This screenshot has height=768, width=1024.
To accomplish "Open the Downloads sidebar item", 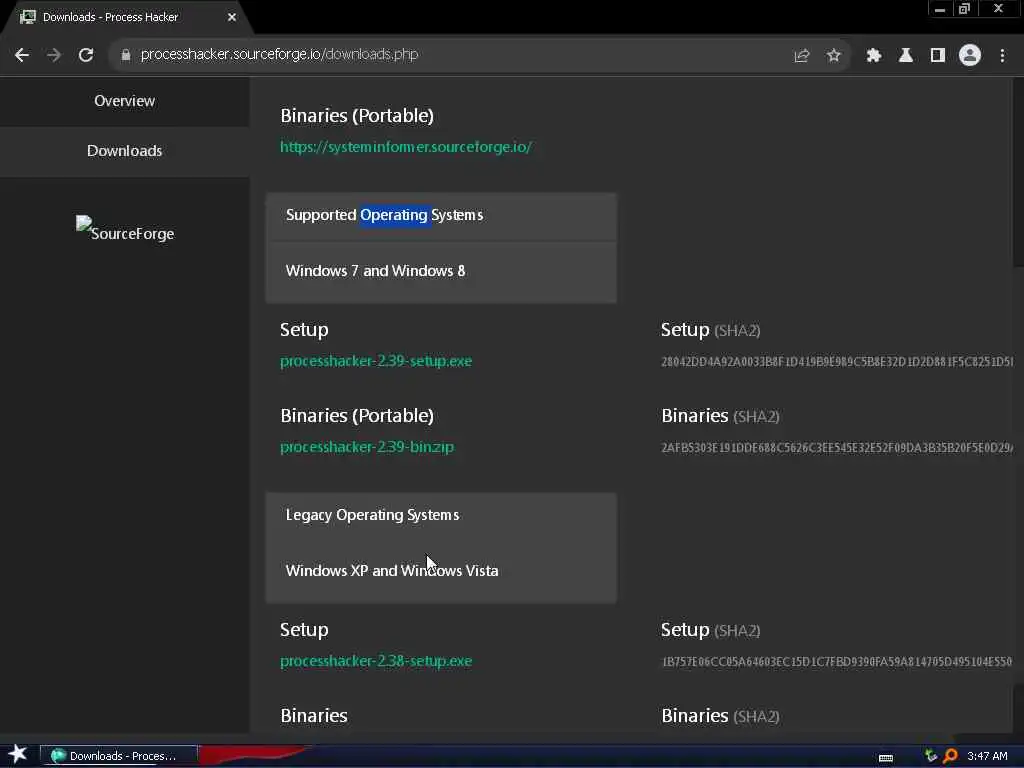I will (x=124, y=151).
